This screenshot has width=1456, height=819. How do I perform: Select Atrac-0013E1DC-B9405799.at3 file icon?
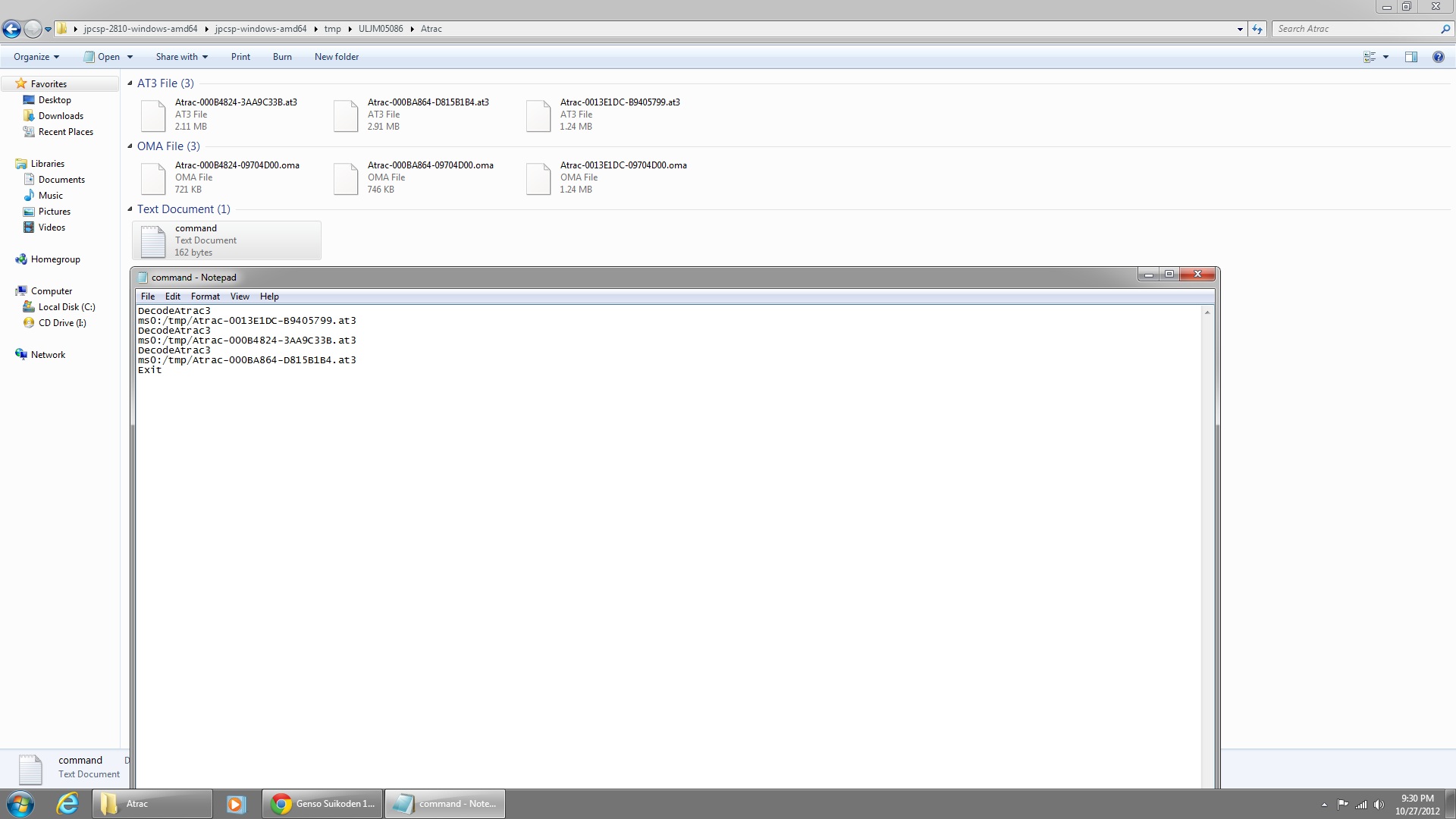coord(538,115)
